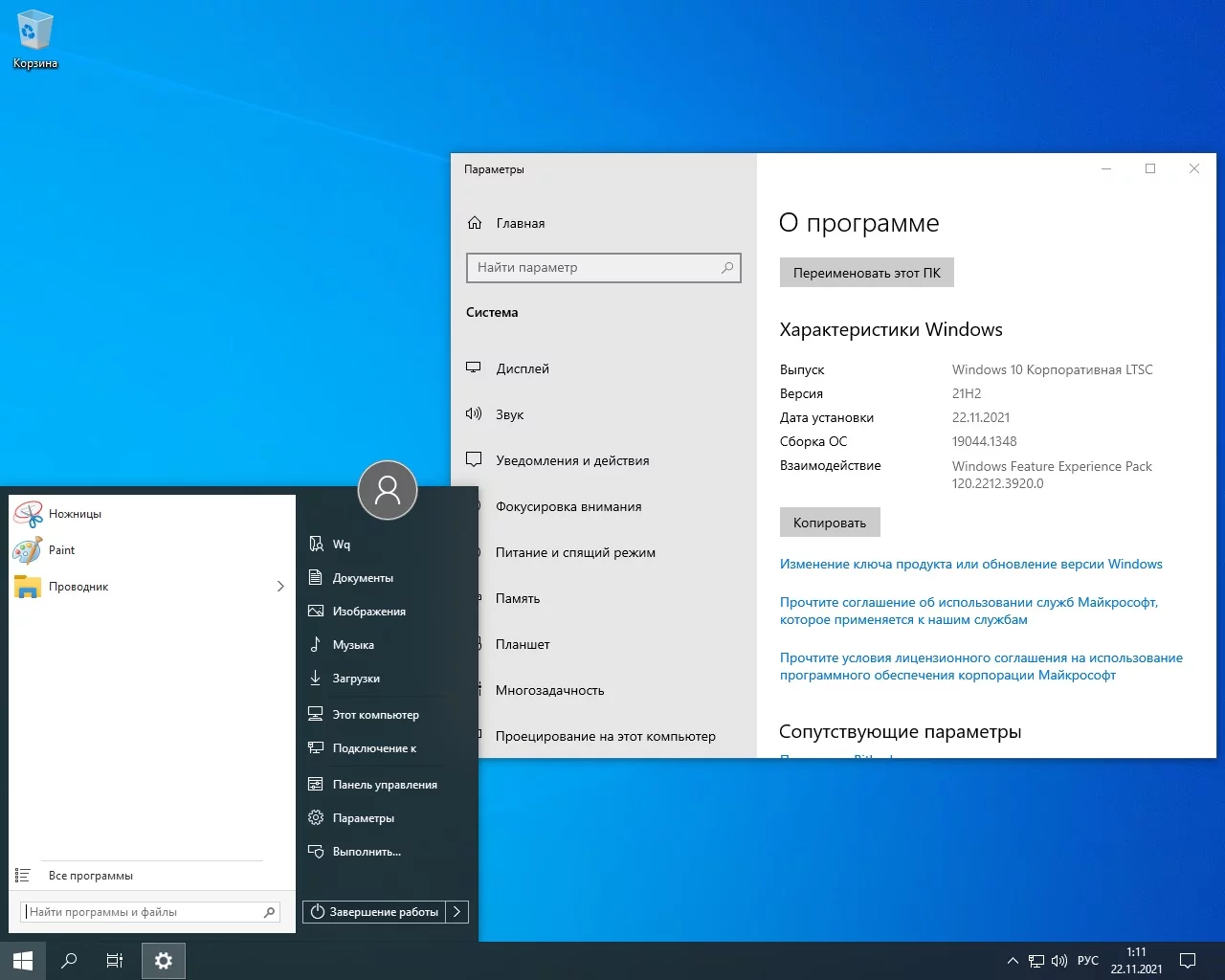Launch Ножницы snipping tool
1225x980 pixels.
(153, 514)
